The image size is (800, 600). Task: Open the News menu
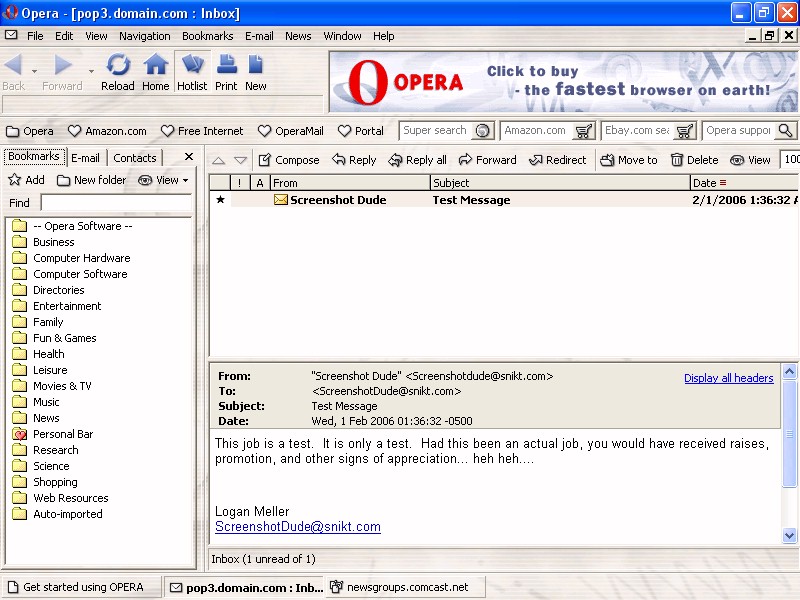click(298, 36)
